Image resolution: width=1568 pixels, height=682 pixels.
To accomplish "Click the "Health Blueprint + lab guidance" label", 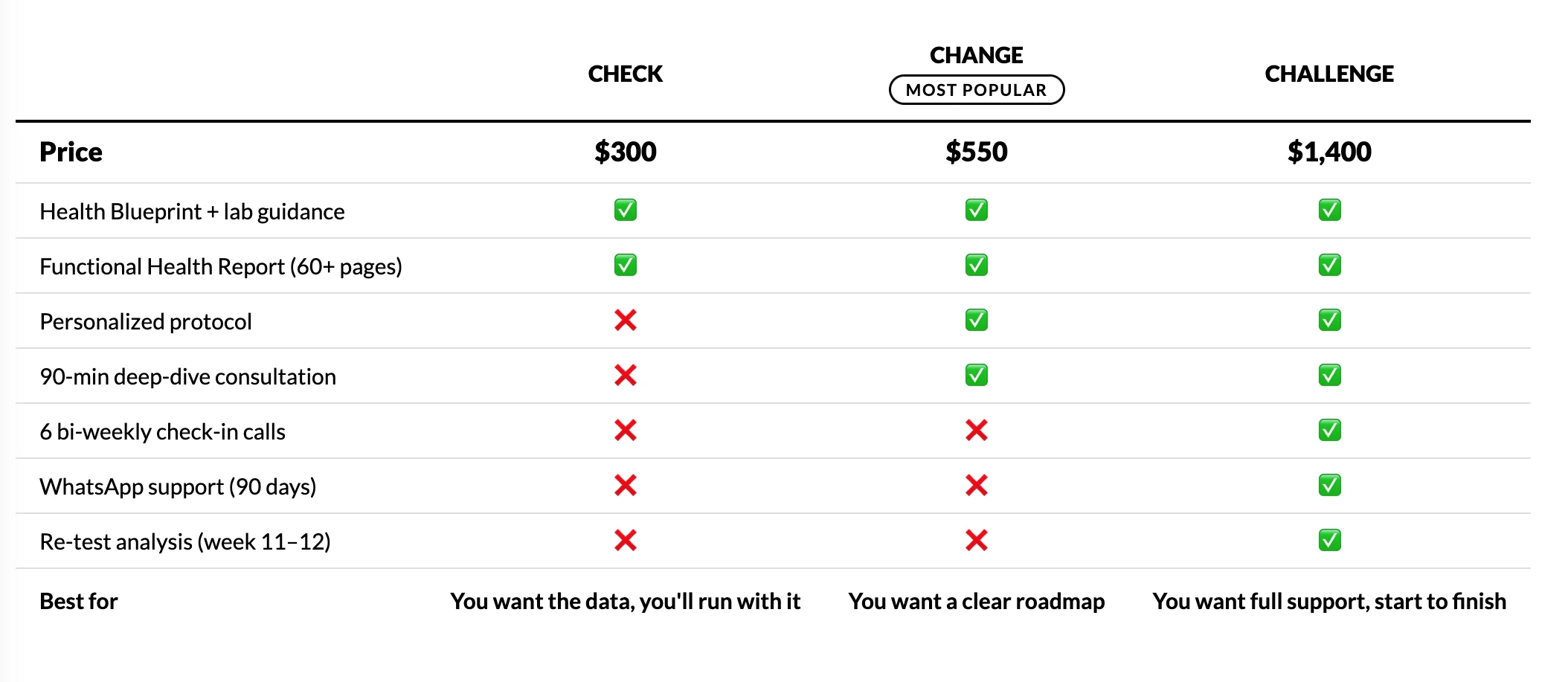I will [192, 212].
